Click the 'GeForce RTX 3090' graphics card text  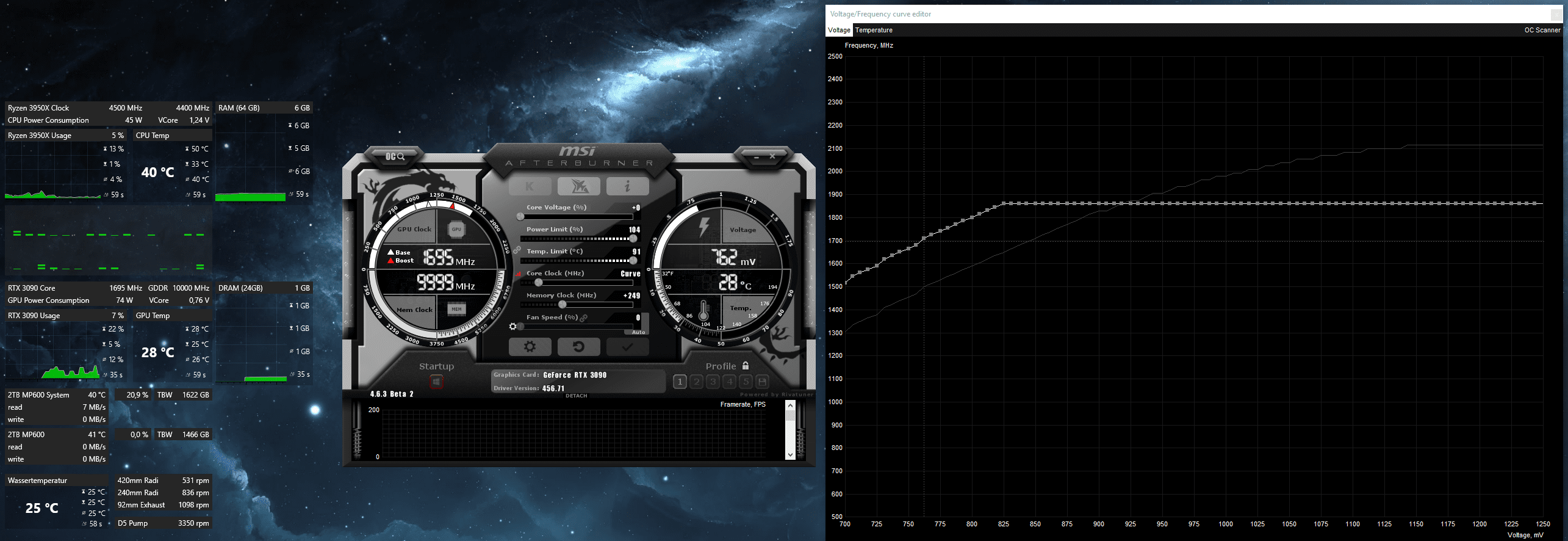point(575,375)
